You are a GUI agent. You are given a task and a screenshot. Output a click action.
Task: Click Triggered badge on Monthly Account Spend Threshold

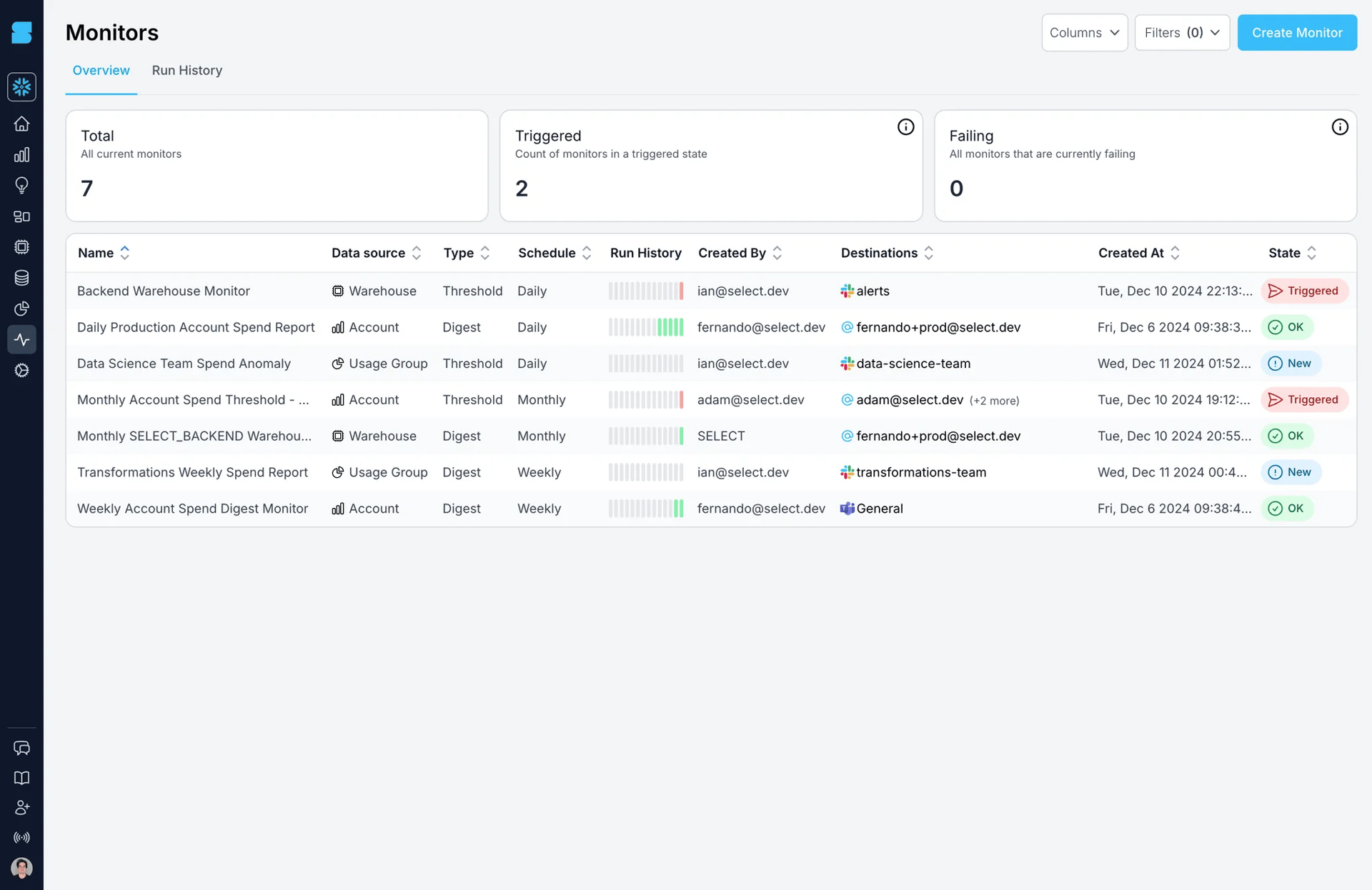coord(1304,400)
